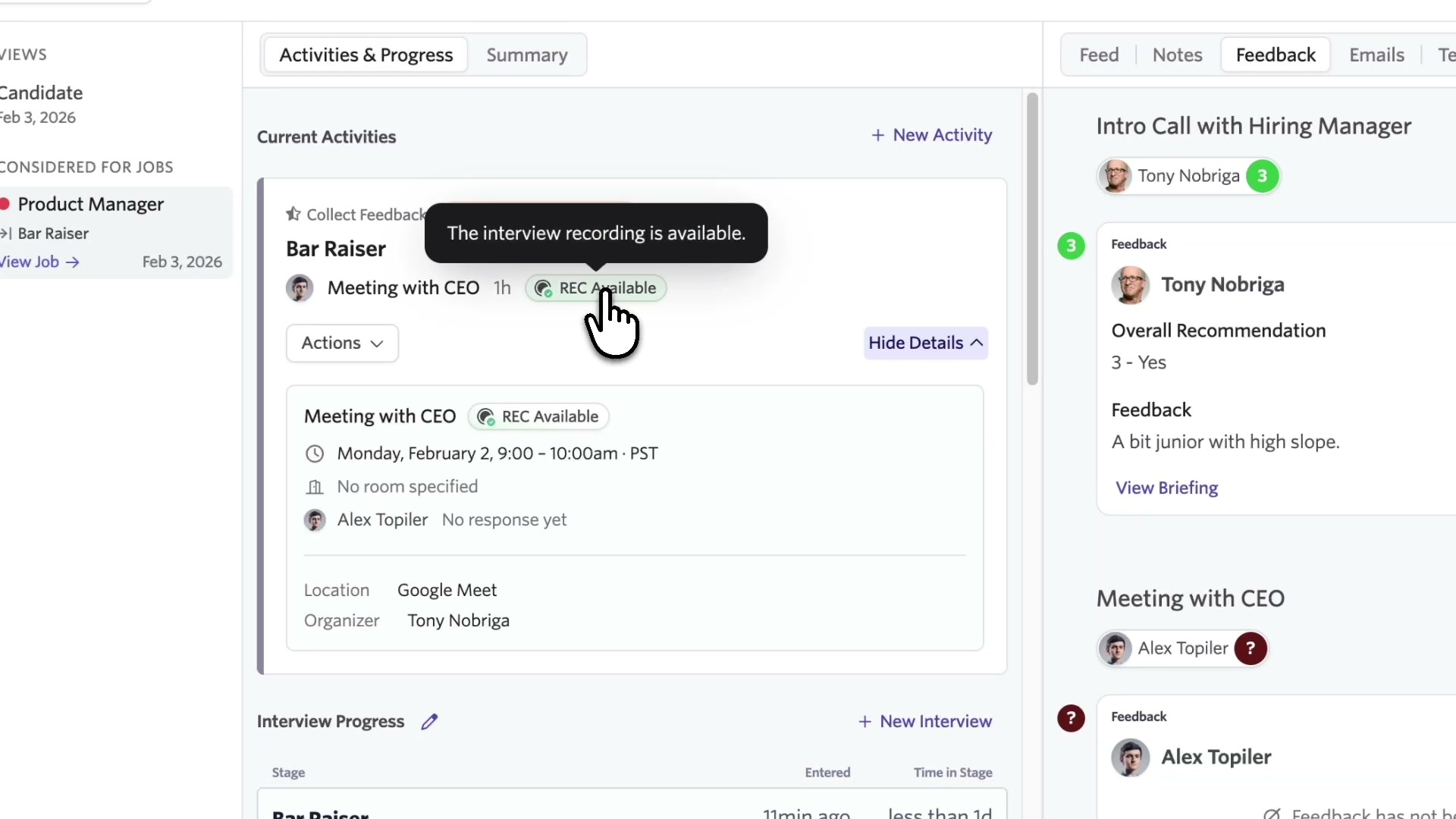Collapse details with Hide Details chevron

click(x=977, y=343)
